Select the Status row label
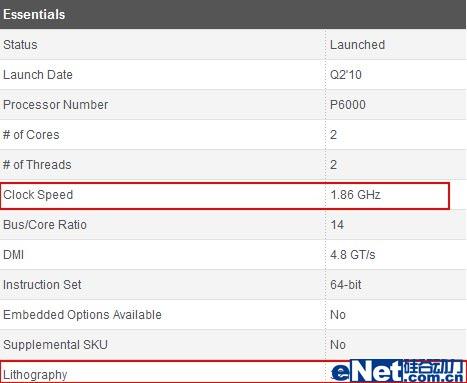467x383 pixels. click(x=20, y=45)
